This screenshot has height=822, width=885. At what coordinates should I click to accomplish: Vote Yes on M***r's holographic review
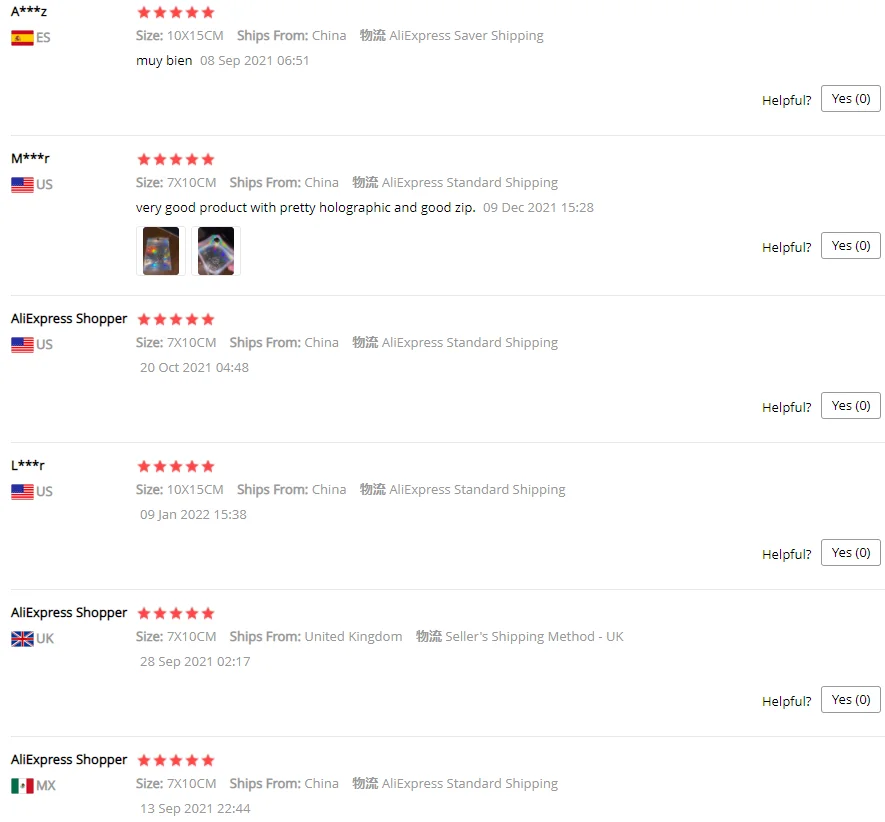click(x=851, y=246)
